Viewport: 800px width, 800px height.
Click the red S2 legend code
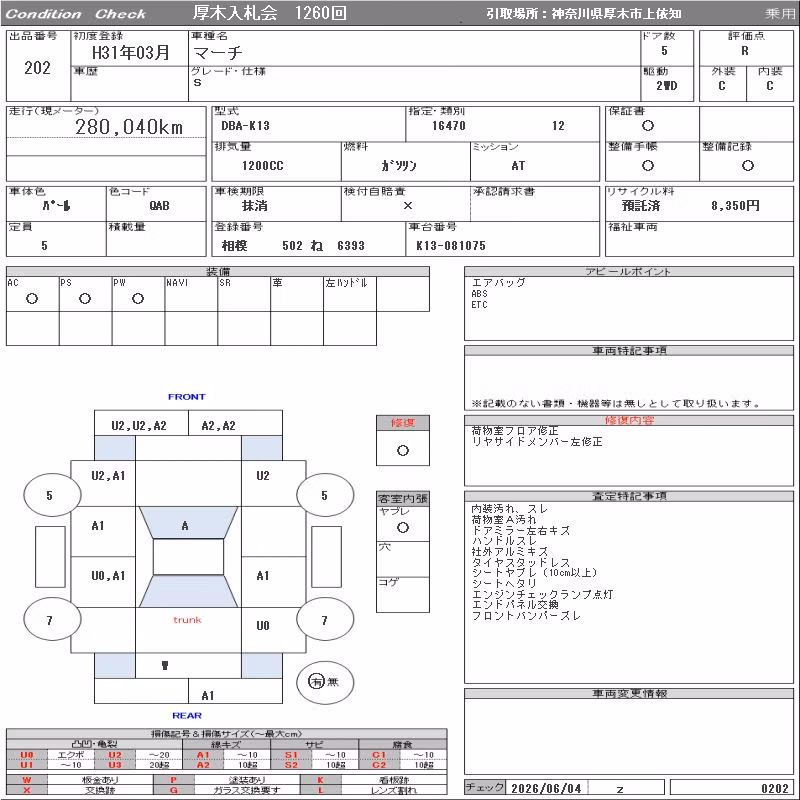291,765
